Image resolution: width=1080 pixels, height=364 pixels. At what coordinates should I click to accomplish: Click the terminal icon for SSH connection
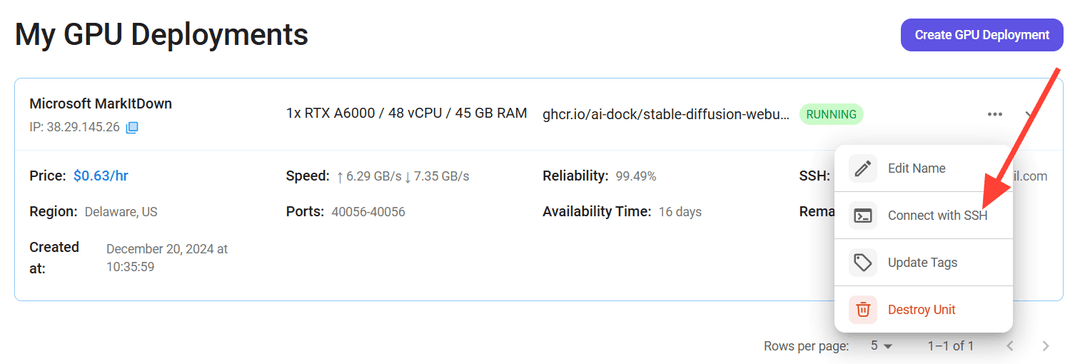862,216
